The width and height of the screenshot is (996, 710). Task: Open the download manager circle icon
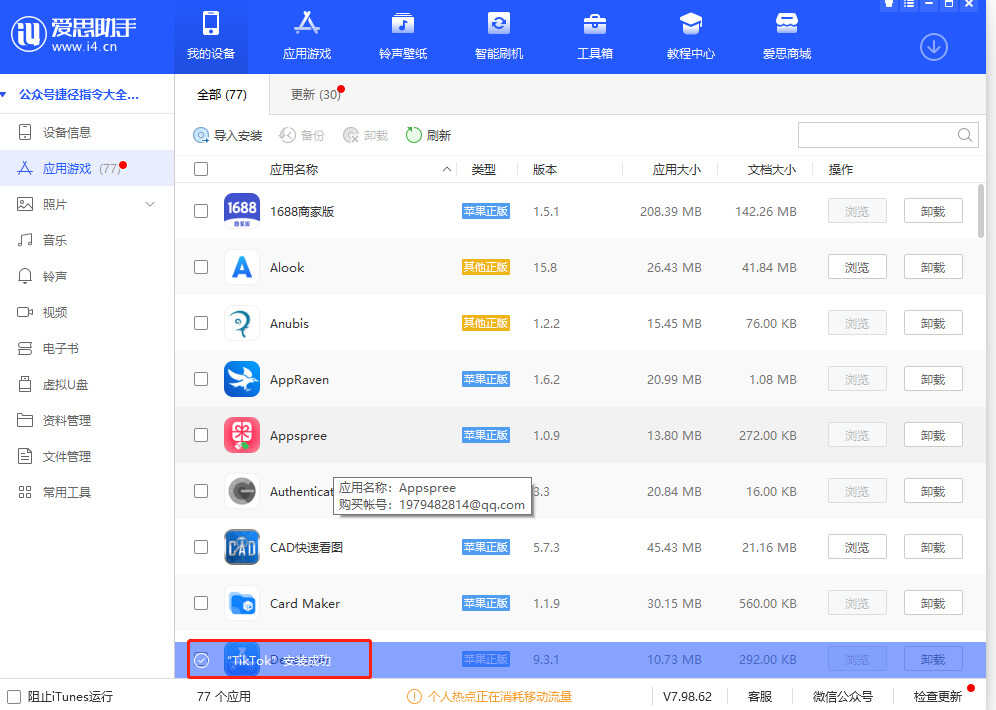click(x=933, y=47)
